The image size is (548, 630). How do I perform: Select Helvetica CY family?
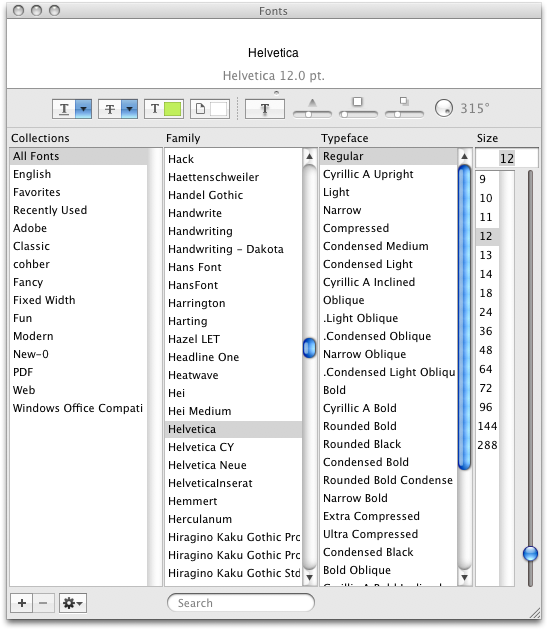[x=233, y=447]
